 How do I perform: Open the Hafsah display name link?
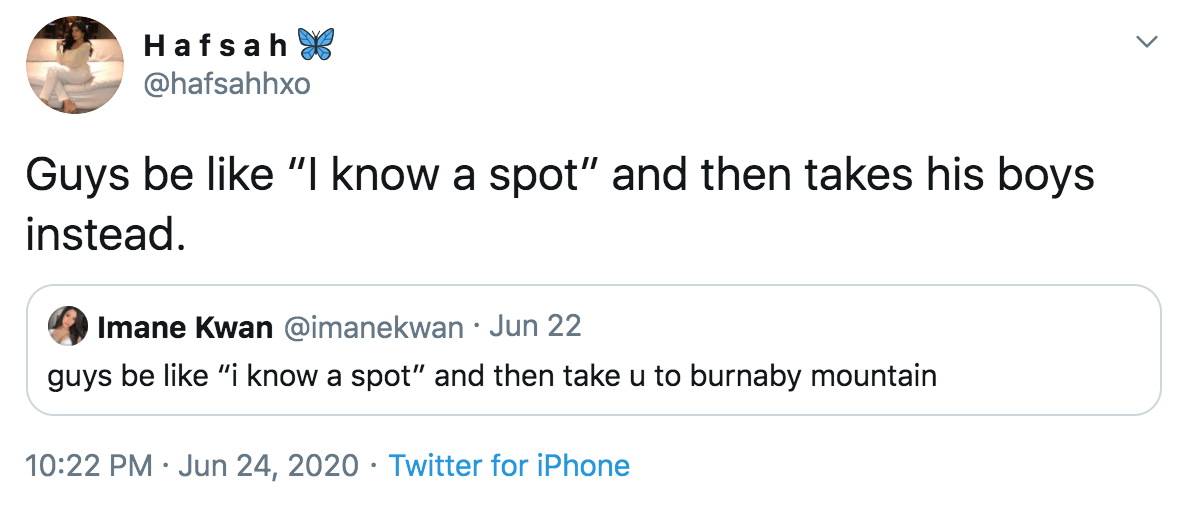[x=216, y=46]
